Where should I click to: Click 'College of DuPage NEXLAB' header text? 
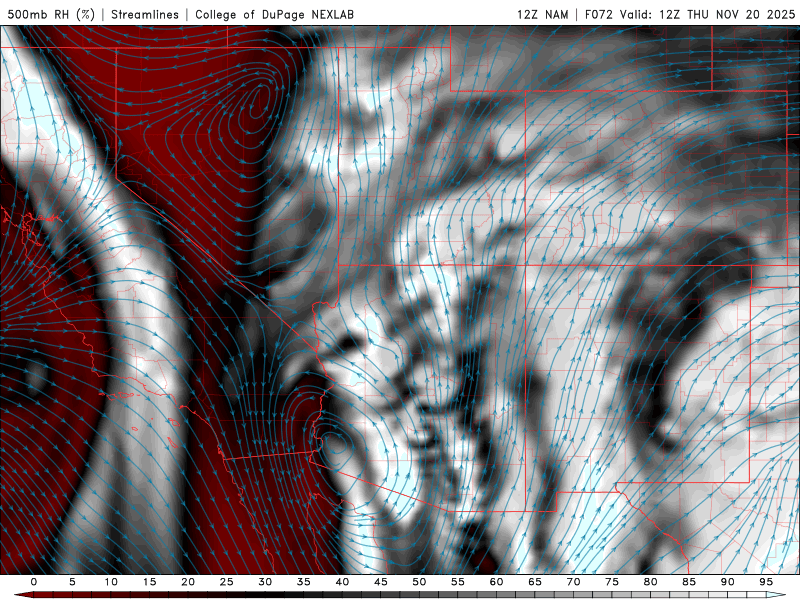[274, 14]
